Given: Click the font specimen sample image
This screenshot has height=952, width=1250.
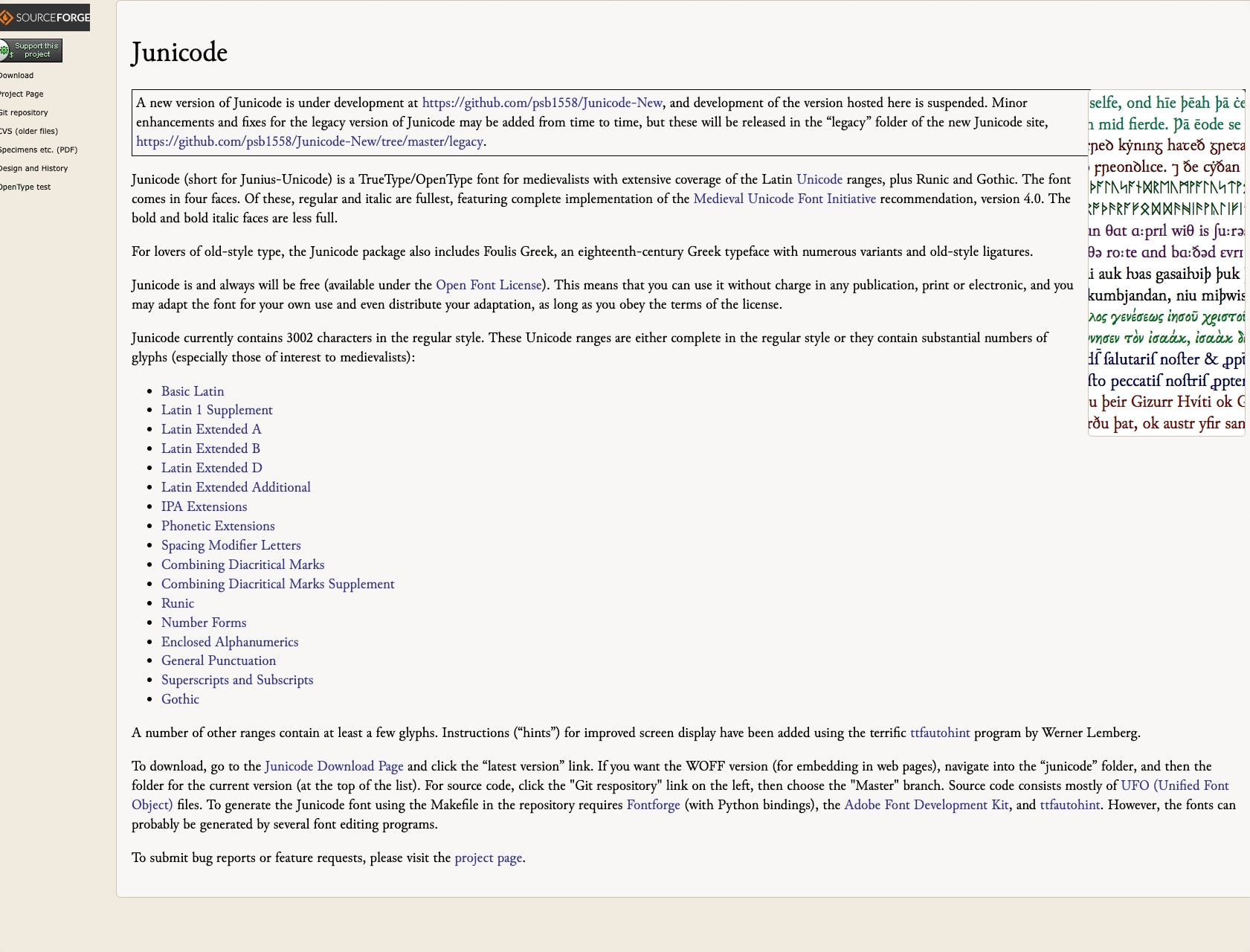Looking at the screenshot, I should tap(1166, 263).
